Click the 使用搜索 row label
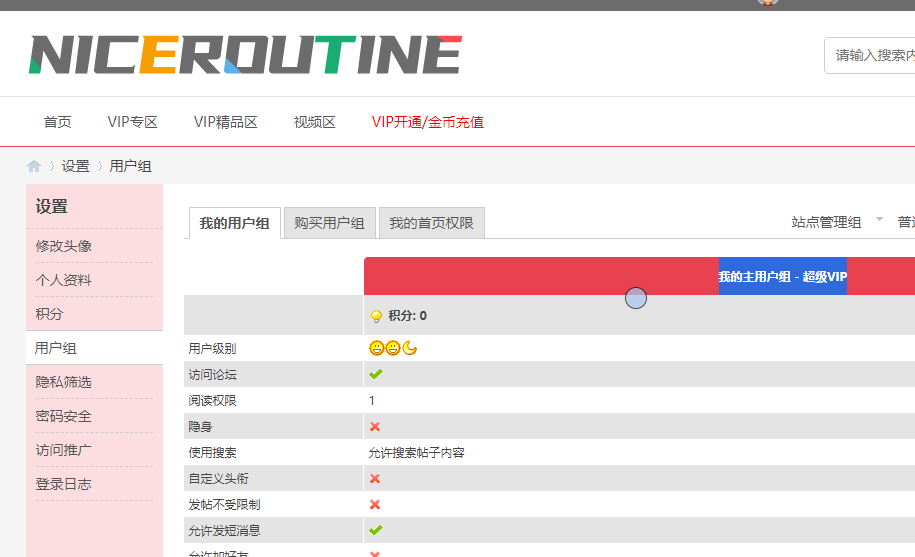 [x=212, y=453]
